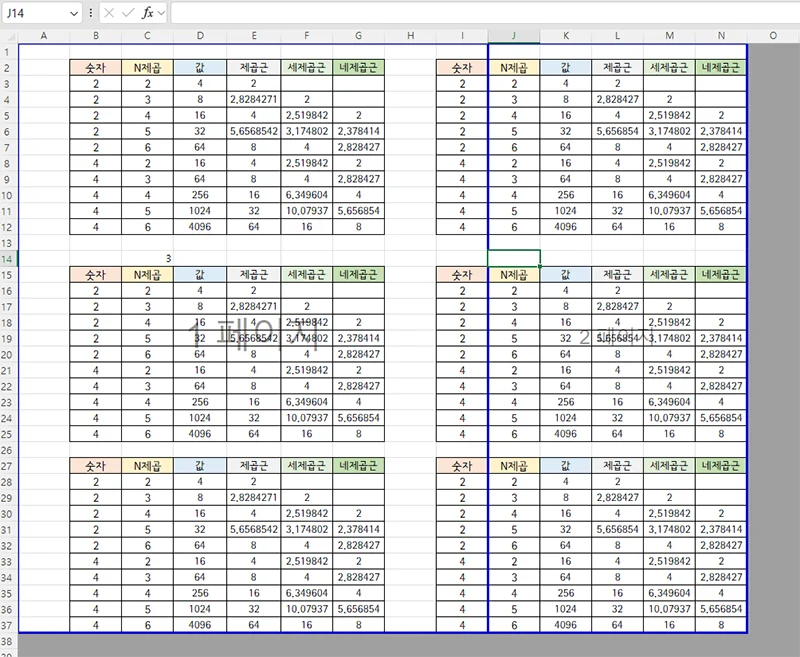This screenshot has width=800, height=657.
Task: Select column L header
Action: click(617, 36)
